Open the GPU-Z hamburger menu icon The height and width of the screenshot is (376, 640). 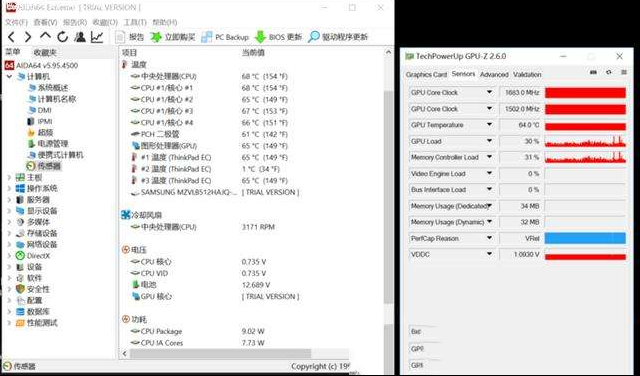[624, 72]
